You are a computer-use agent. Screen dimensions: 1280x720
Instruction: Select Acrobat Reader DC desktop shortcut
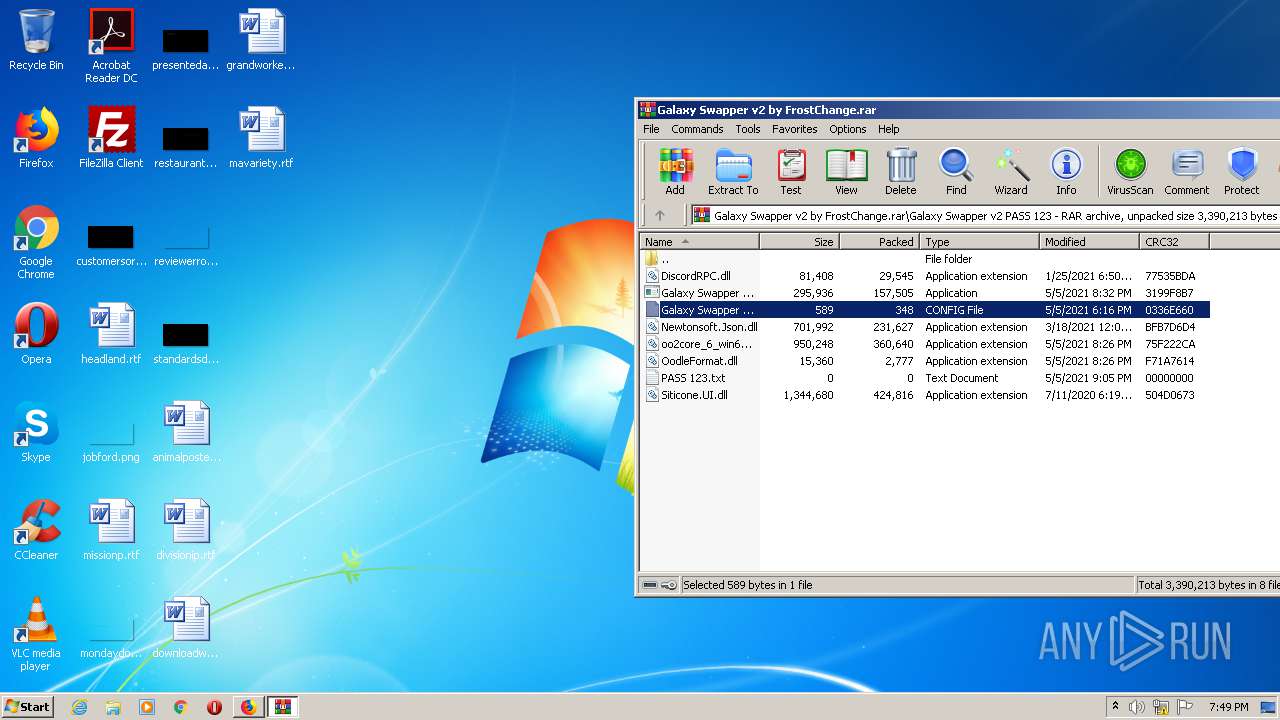coord(111,46)
